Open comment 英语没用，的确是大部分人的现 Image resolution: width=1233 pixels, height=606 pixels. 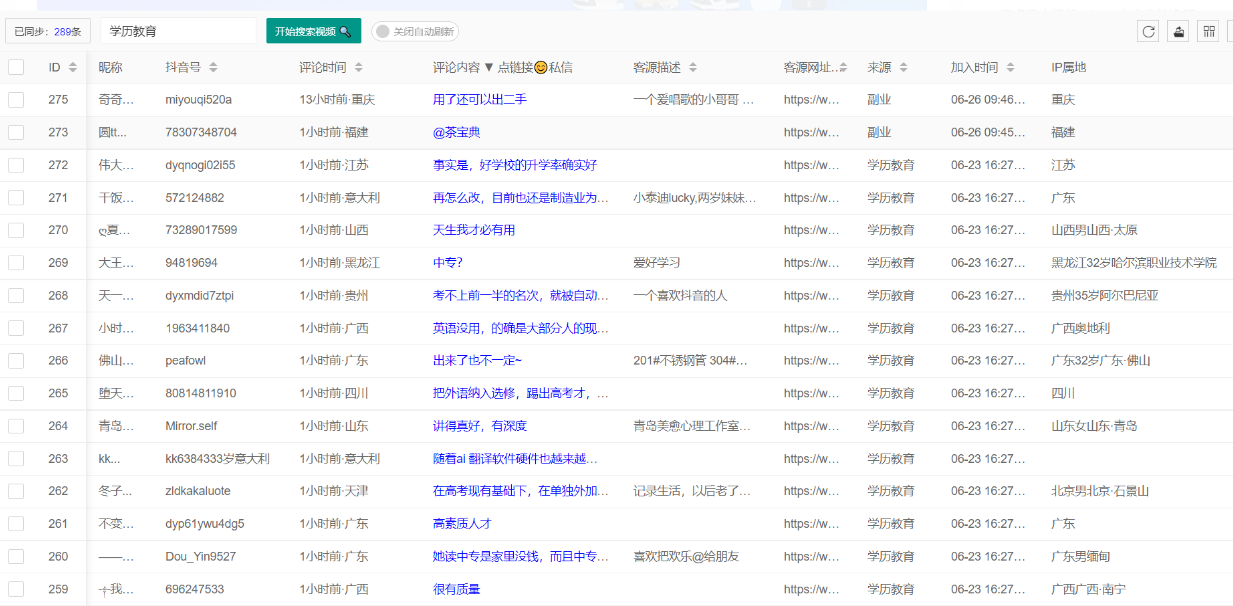point(521,328)
